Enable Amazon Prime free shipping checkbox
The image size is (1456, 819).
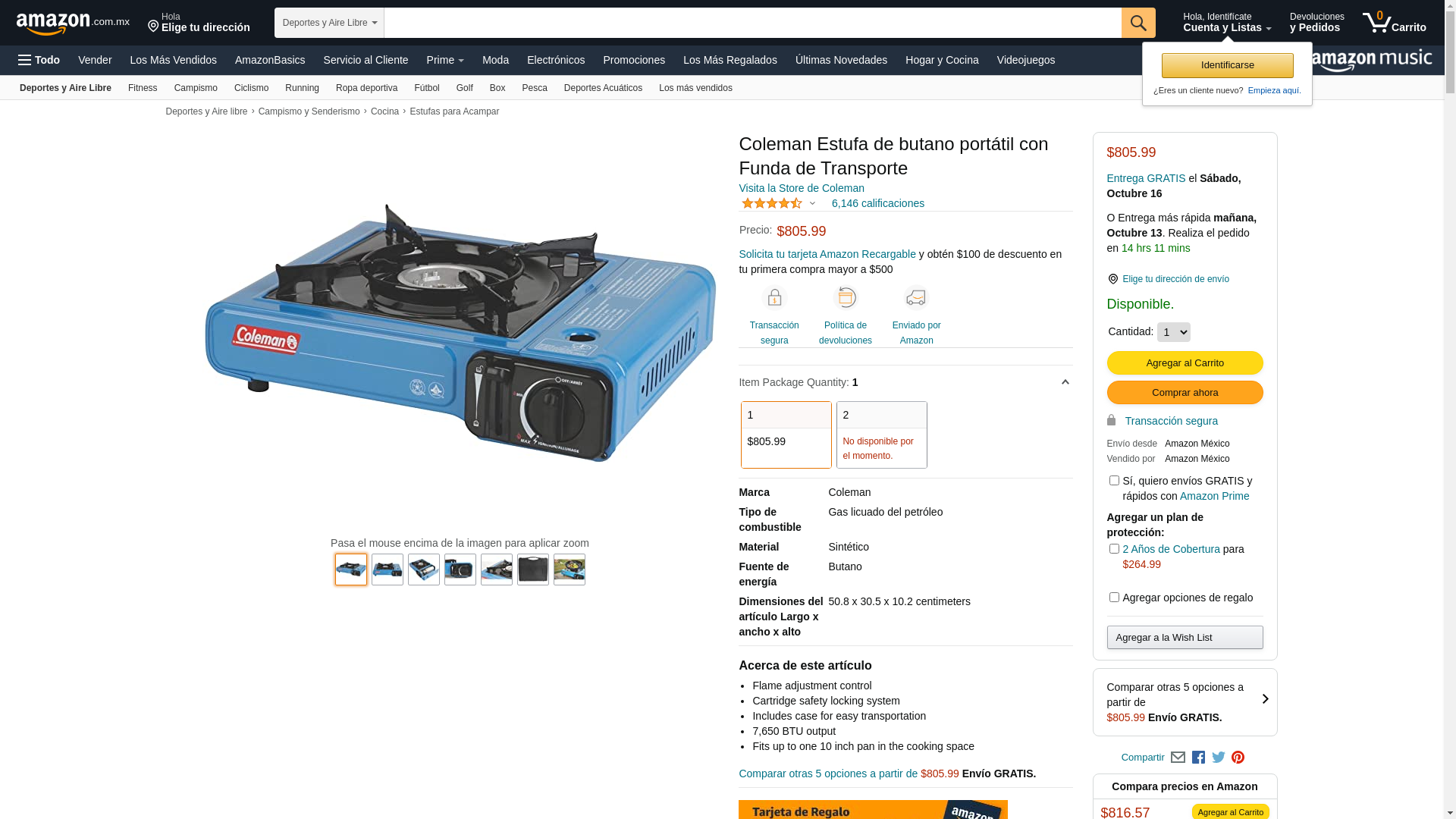1114,481
